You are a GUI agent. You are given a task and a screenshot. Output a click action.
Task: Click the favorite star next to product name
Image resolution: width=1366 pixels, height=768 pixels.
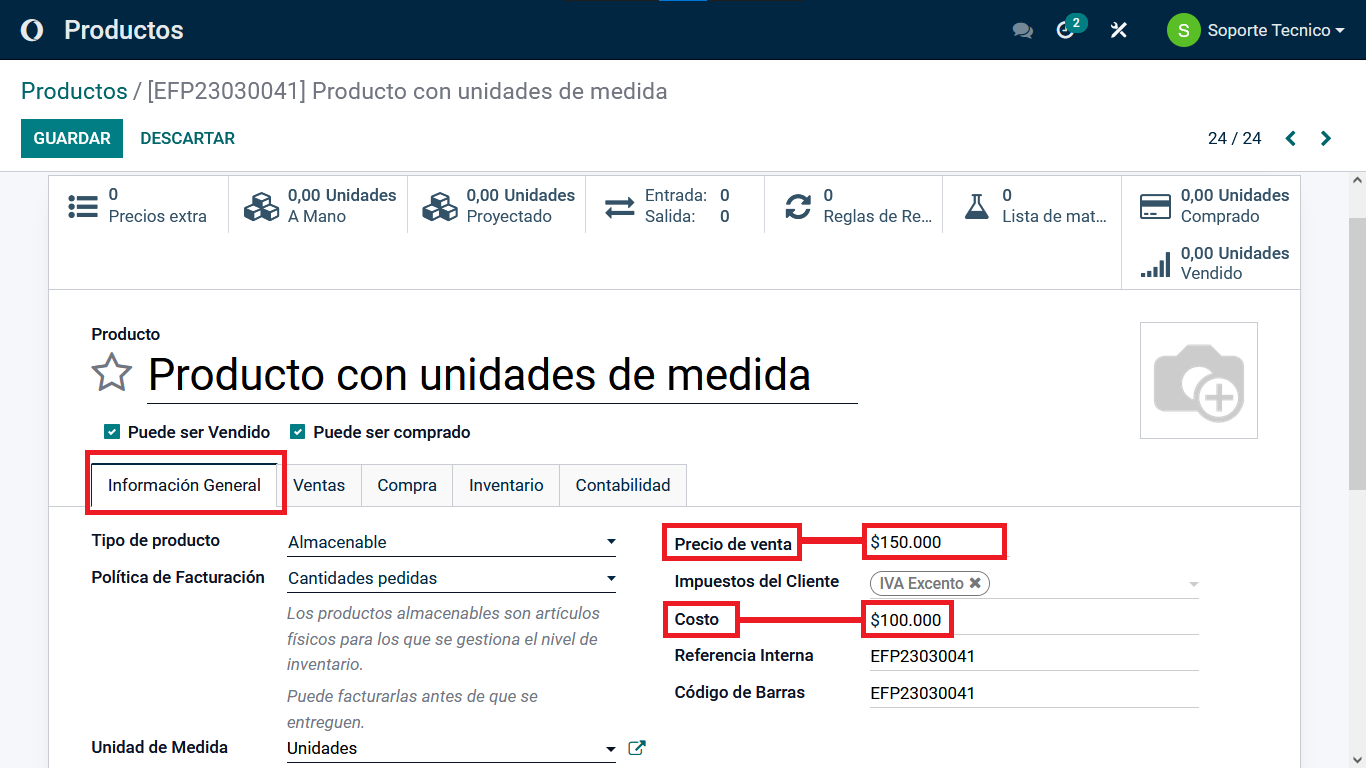pyautogui.click(x=112, y=374)
